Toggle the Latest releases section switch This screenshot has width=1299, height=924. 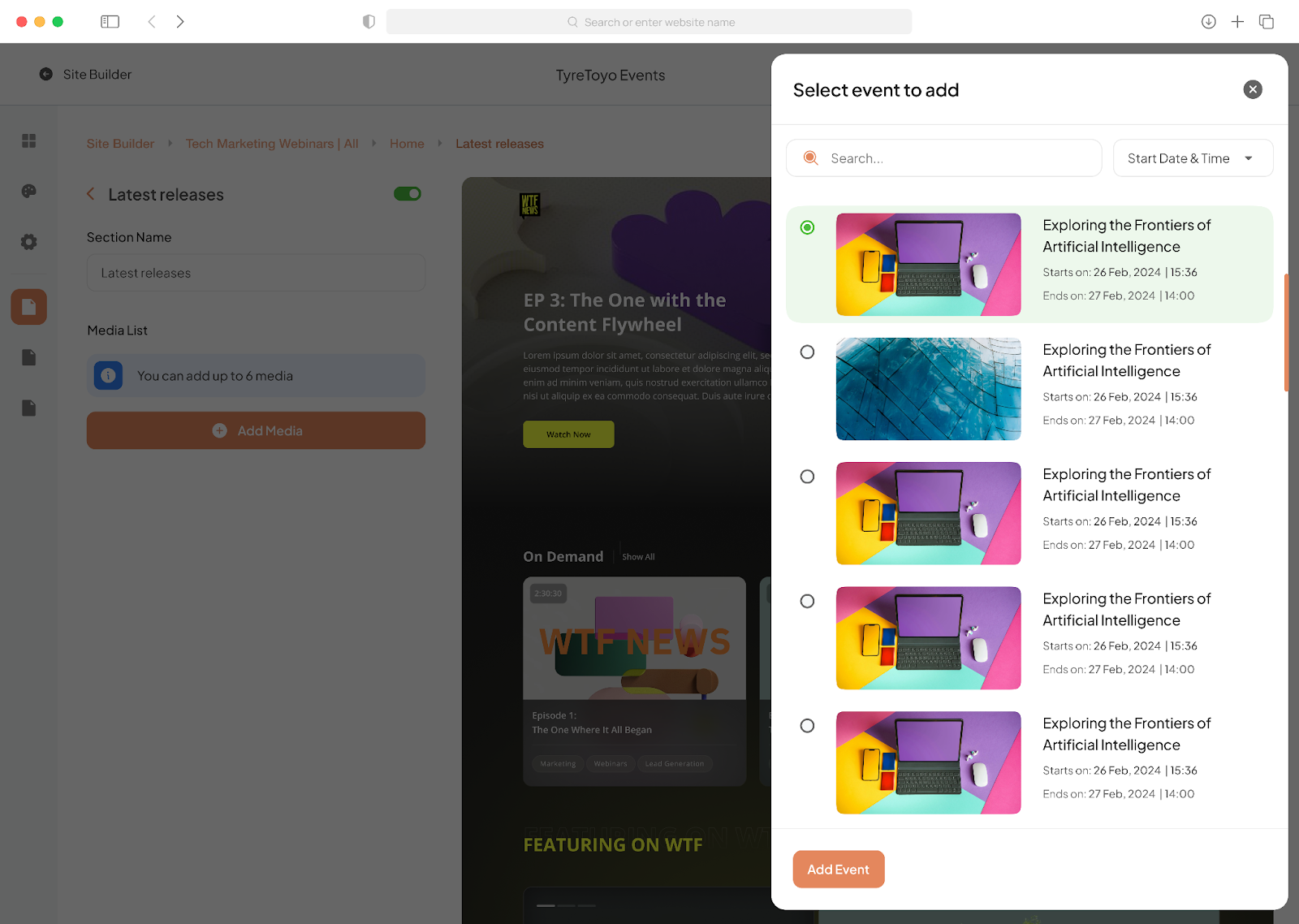[x=408, y=194]
